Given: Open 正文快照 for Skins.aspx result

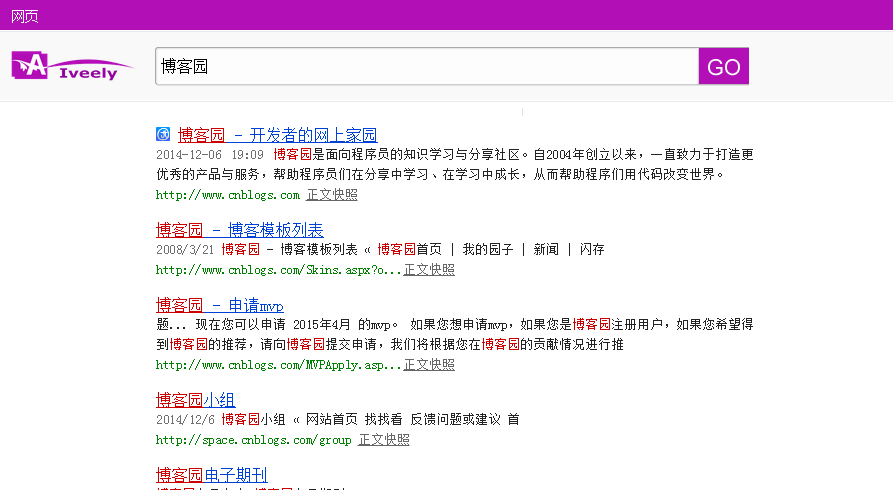Looking at the screenshot, I should (x=429, y=270).
